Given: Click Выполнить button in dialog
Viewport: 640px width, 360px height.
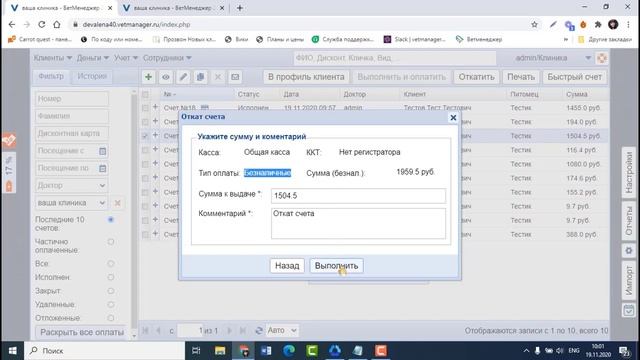Looking at the screenshot, I should click(x=336, y=266).
